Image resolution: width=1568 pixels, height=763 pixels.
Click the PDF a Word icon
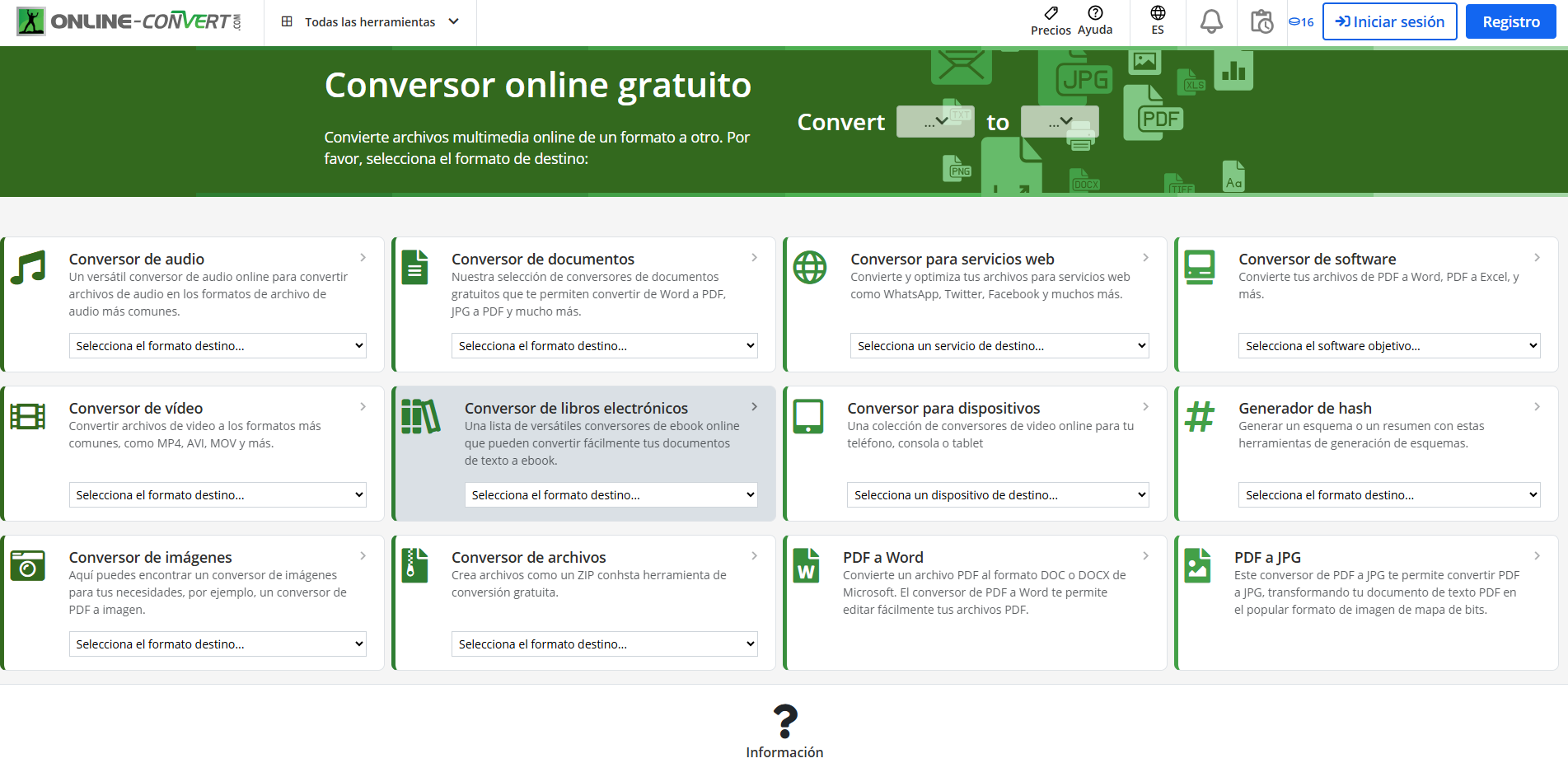807,565
